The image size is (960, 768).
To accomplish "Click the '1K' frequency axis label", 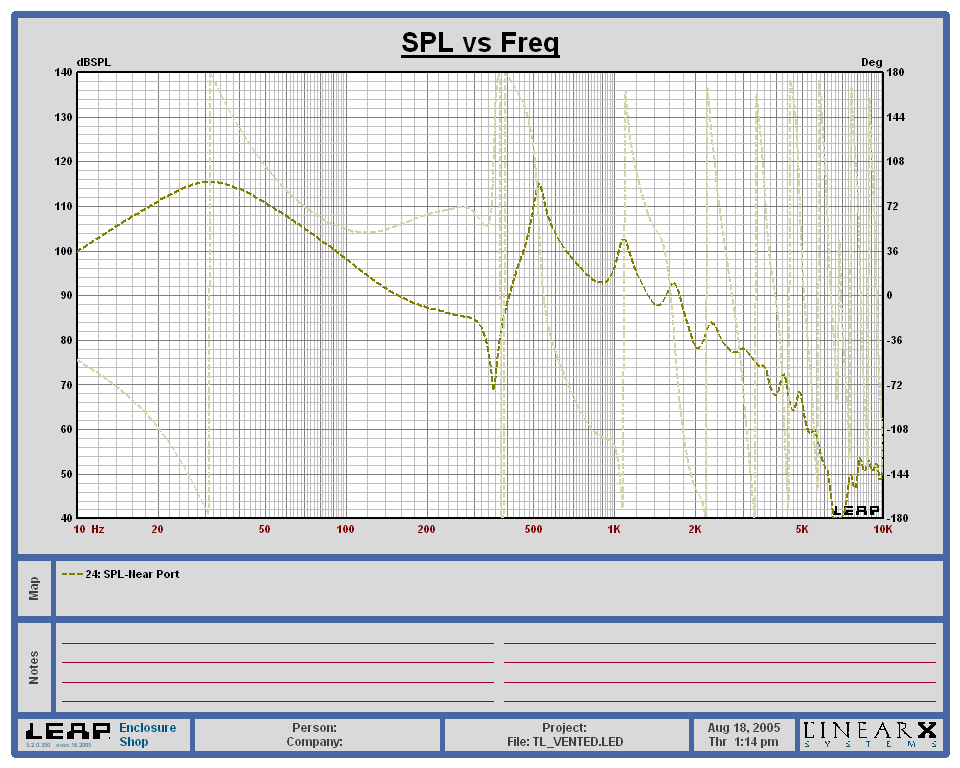I will pyautogui.click(x=614, y=529).
